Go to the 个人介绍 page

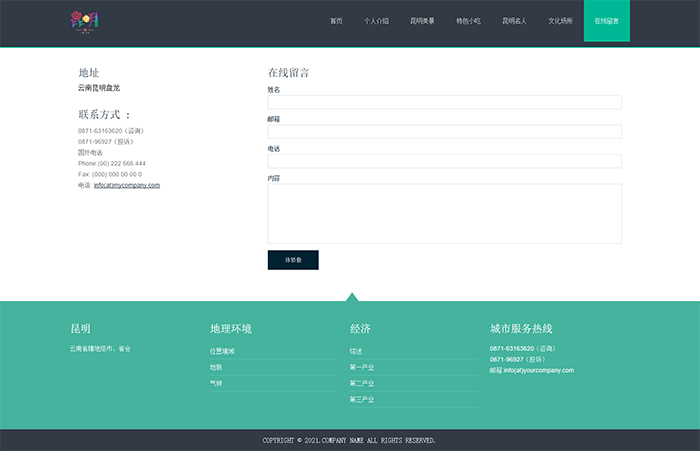click(x=376, y=21)
